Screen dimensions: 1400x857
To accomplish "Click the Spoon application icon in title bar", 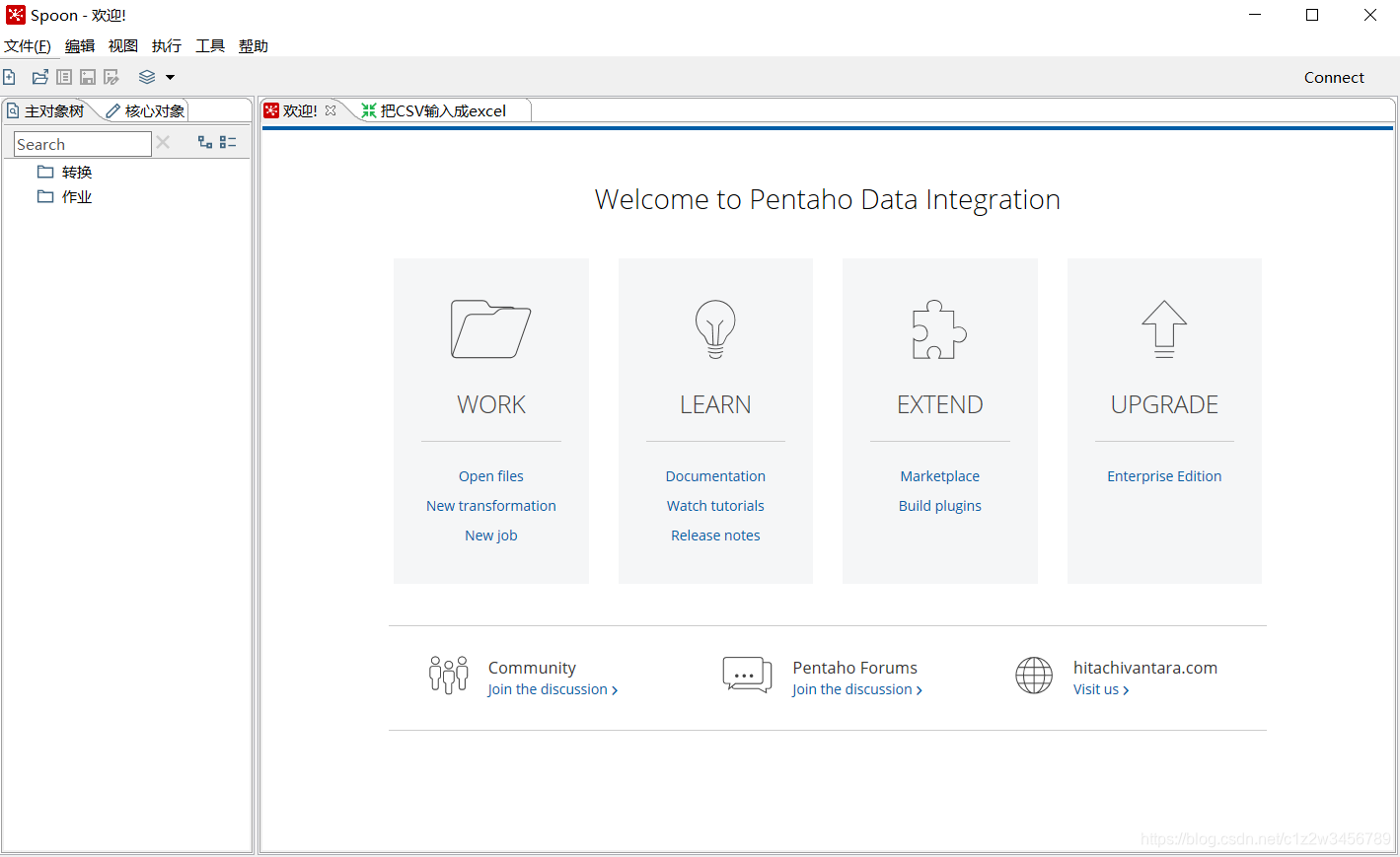I will point(16,15).
